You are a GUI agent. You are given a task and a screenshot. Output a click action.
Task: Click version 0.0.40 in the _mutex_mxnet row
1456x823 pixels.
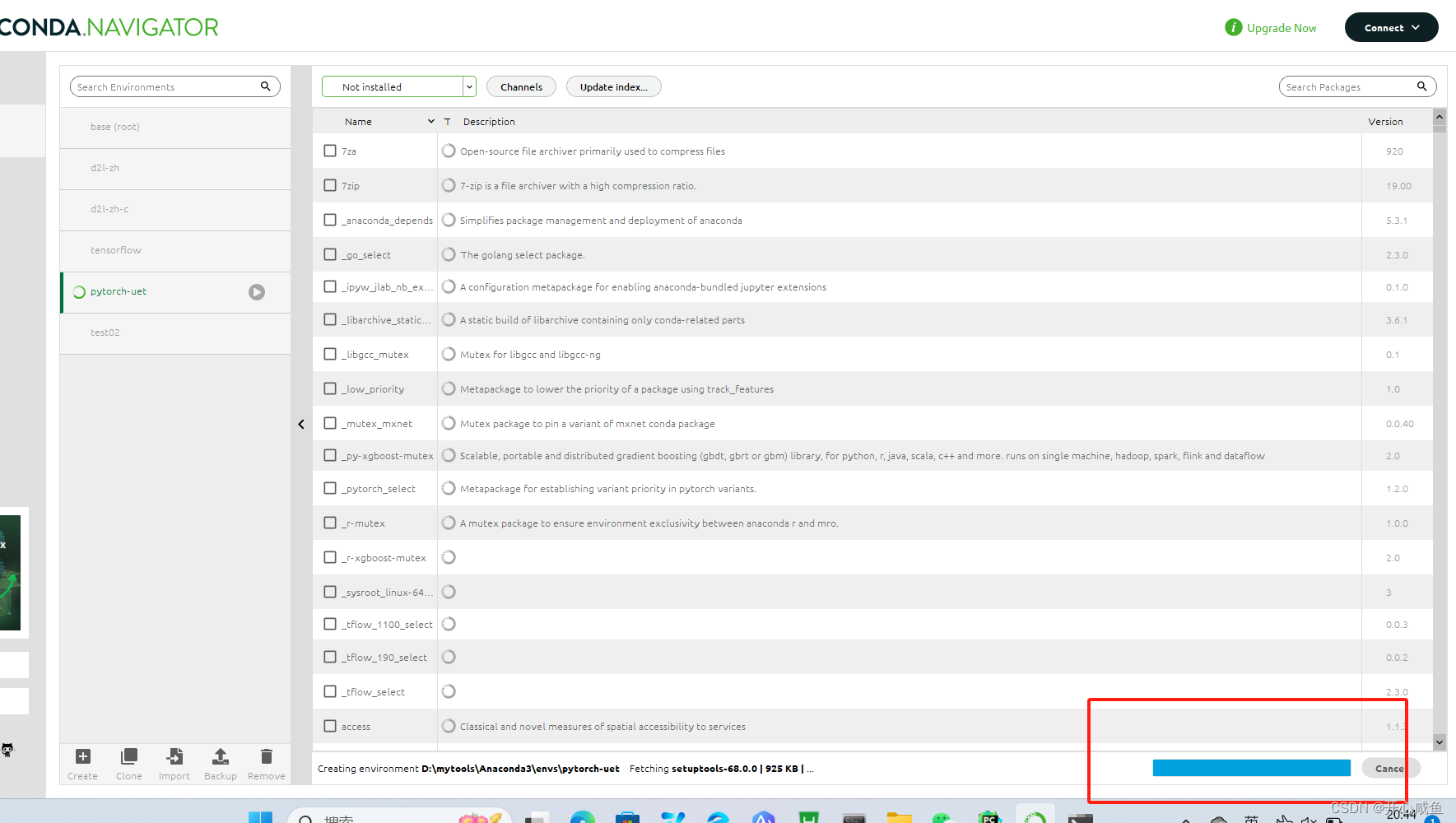coord(1399,424)
